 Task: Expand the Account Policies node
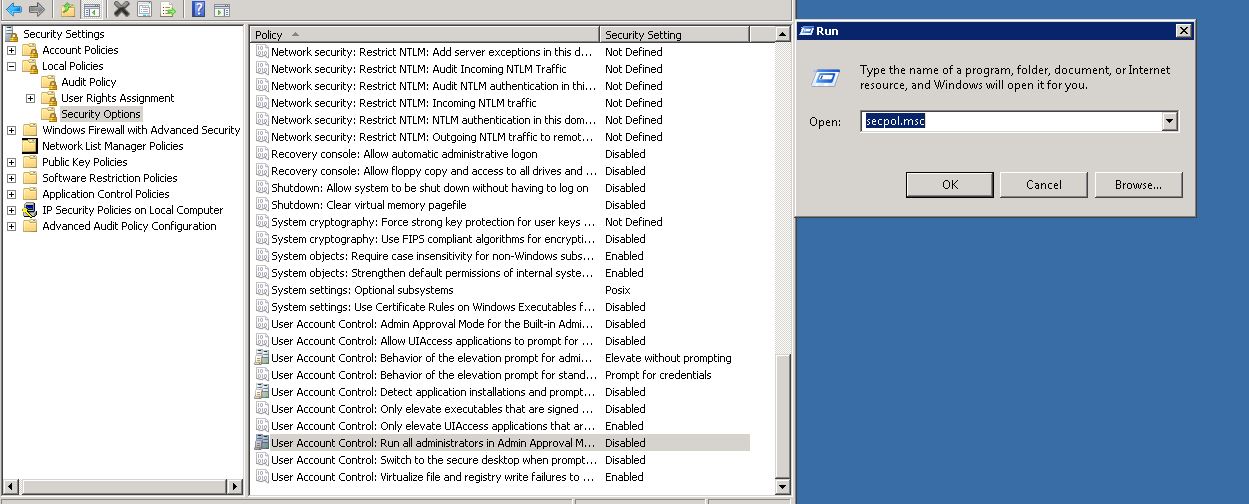pyautogui.click(x=11, y=50)
